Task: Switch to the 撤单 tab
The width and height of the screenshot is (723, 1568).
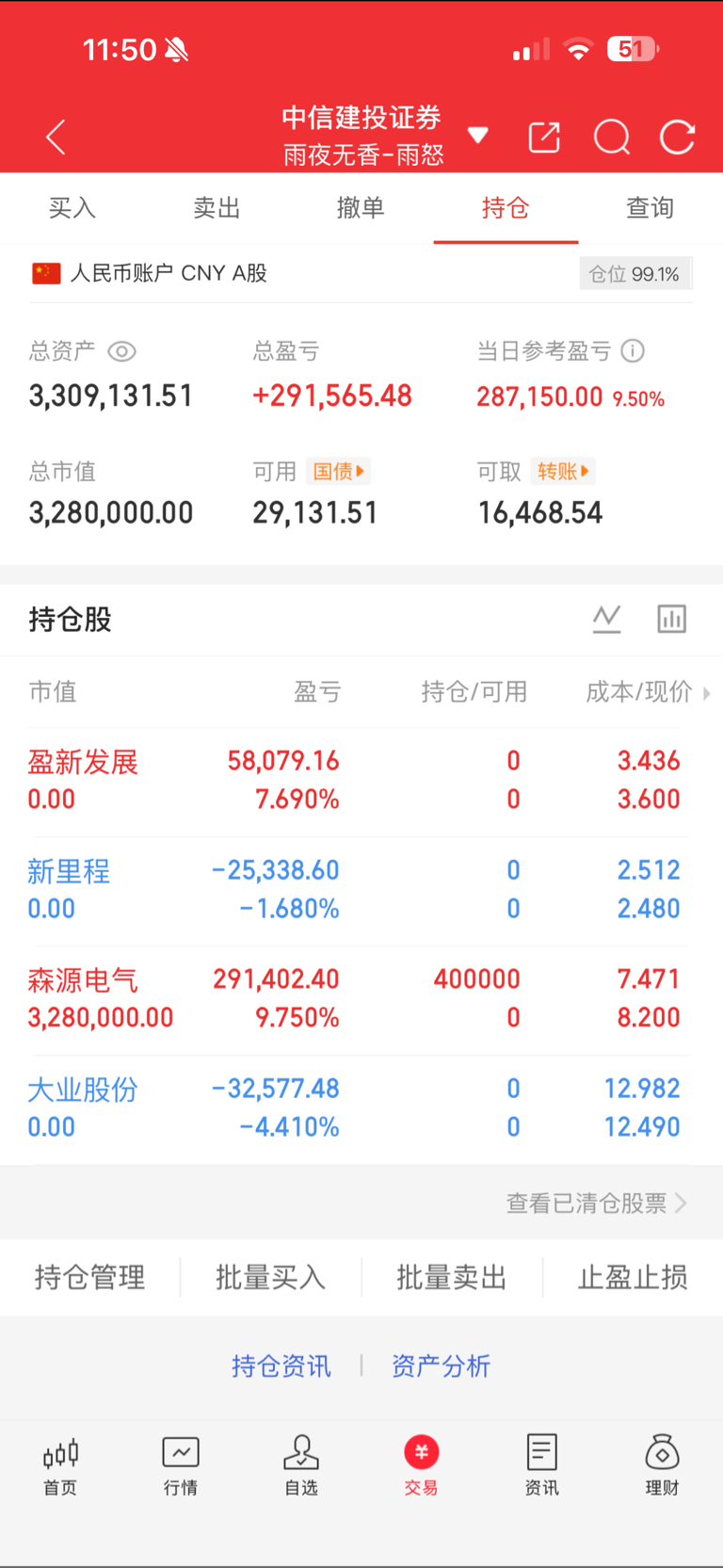Action: click(361, 208)
